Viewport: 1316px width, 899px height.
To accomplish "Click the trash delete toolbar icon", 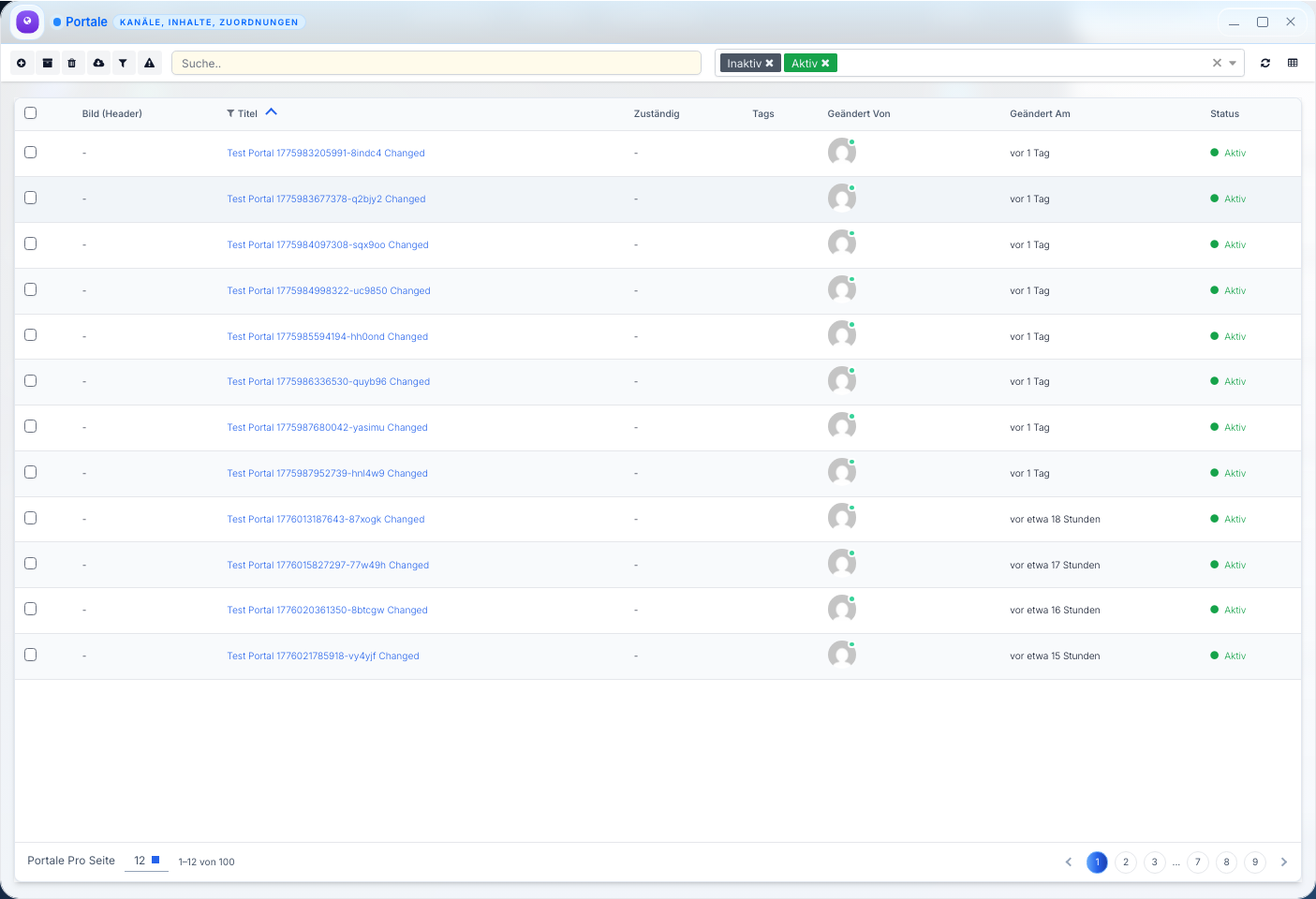I will pos(72,63).
